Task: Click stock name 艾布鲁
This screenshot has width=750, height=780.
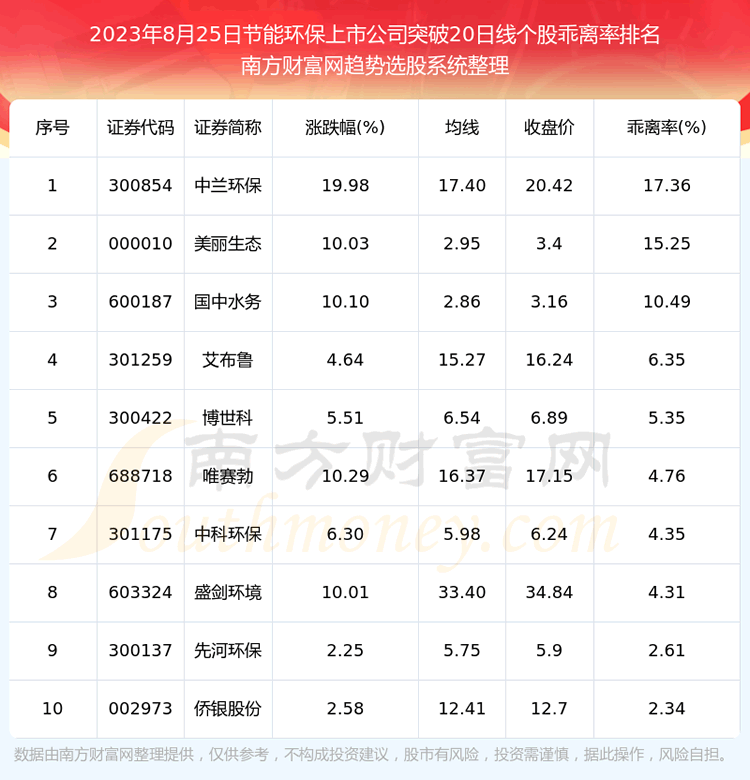Action: point(228,359)
